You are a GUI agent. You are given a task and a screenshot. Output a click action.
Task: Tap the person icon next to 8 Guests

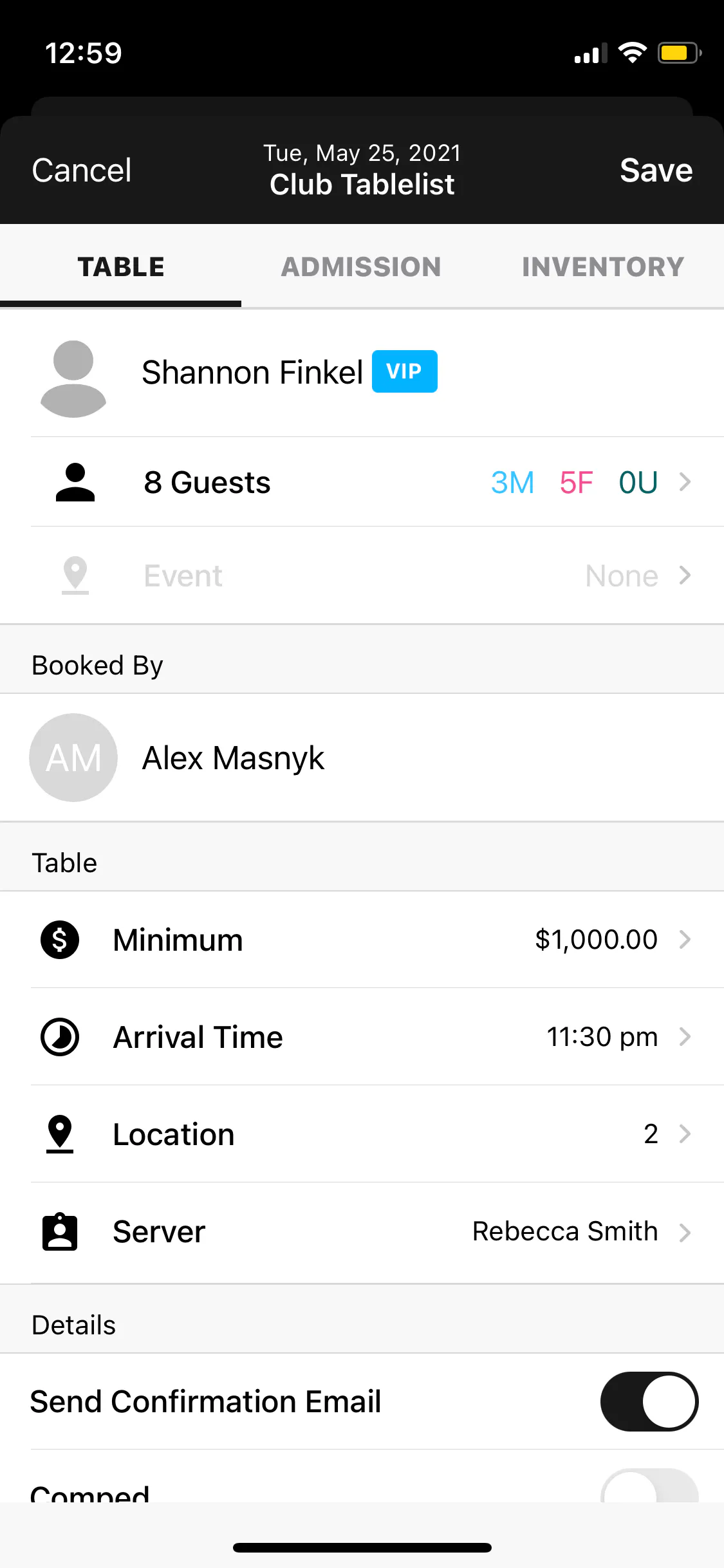click(x=75, y=482)
